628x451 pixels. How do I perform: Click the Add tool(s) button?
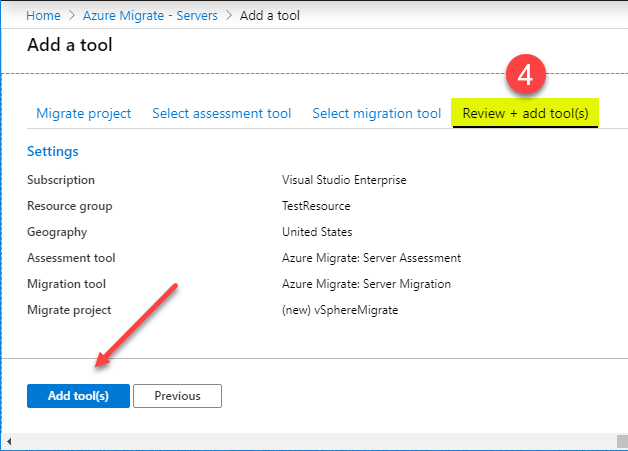coord(78,396)
